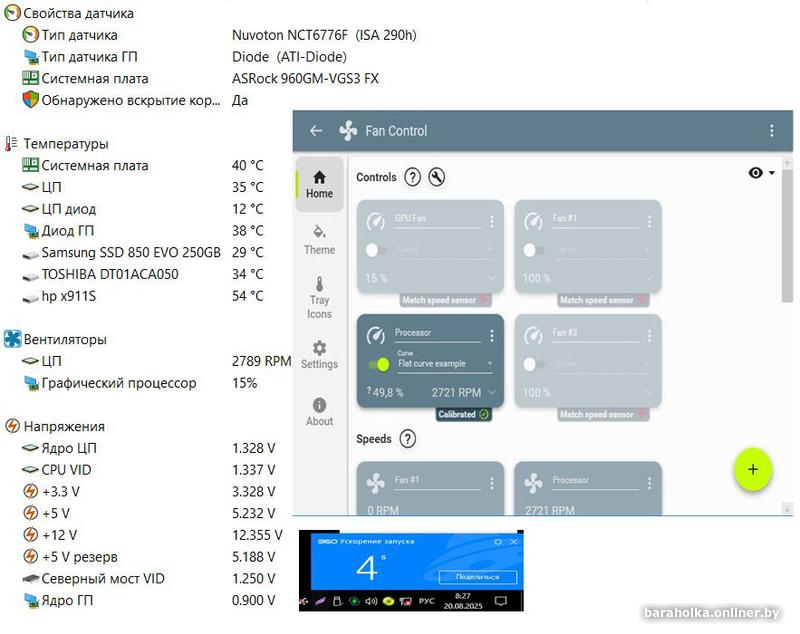800x634 pixels.
Task: Expand the GPU Fan card chevron
Action: (491, 278)
